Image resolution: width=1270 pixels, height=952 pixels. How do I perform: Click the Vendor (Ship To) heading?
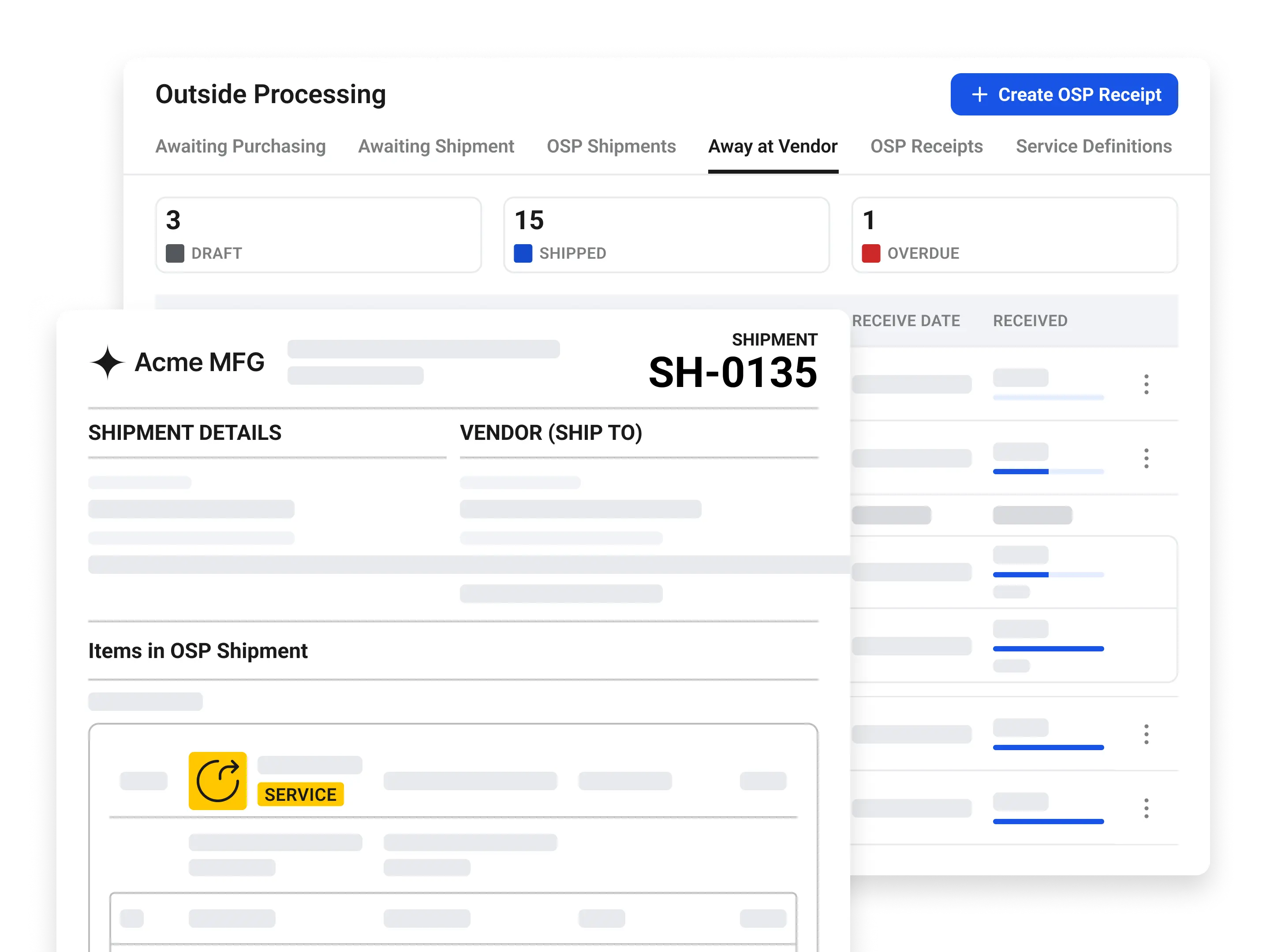coord(551,433)
